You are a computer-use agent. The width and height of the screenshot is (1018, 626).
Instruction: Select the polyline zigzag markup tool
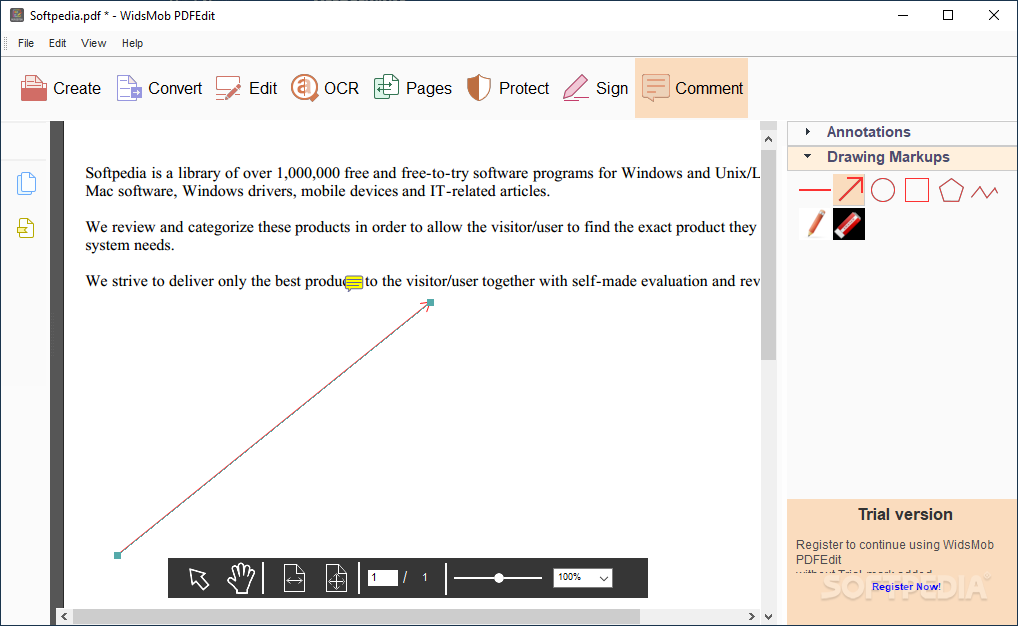pos(985,192)
